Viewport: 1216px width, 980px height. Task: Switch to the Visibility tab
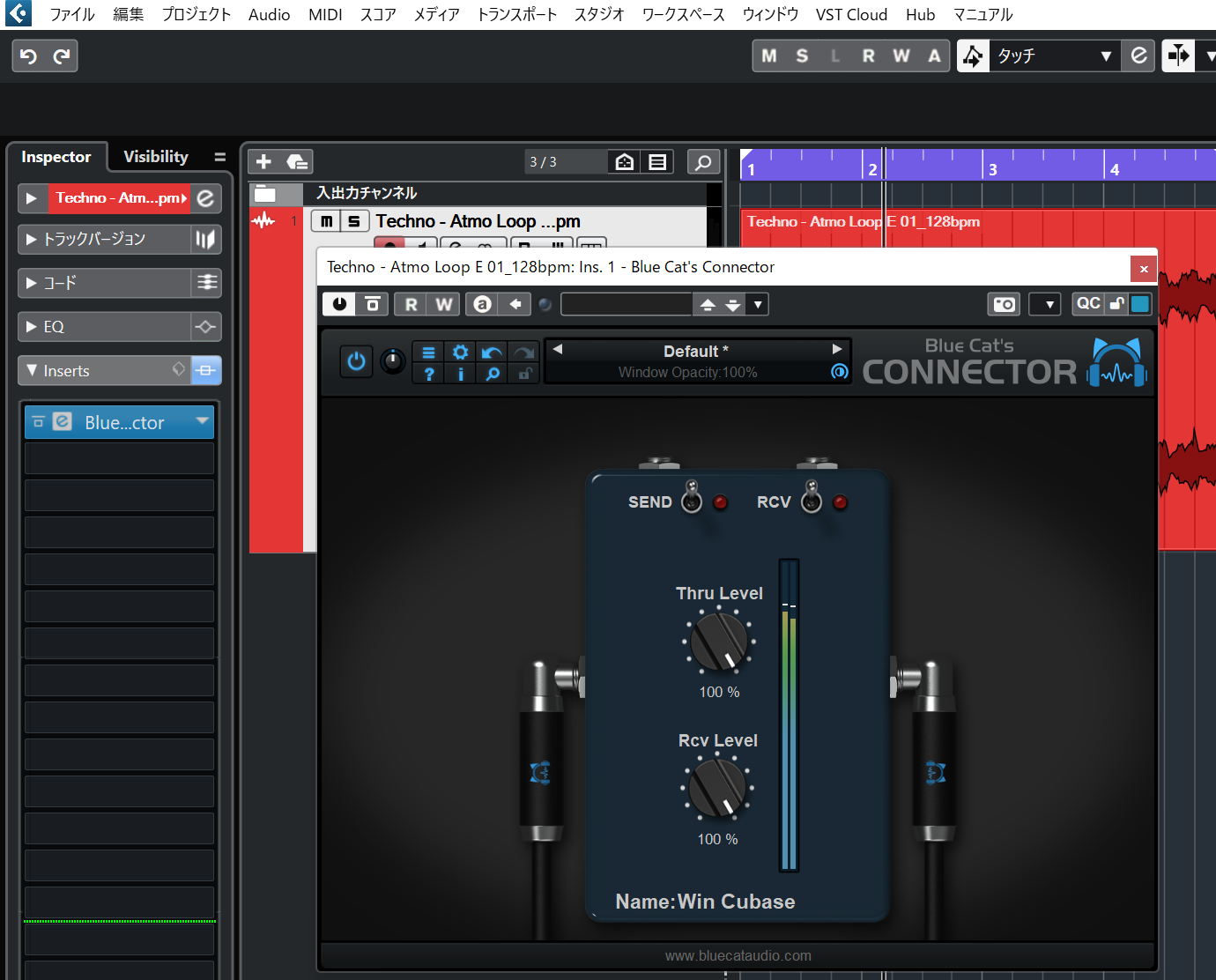(x=156, y=157)
